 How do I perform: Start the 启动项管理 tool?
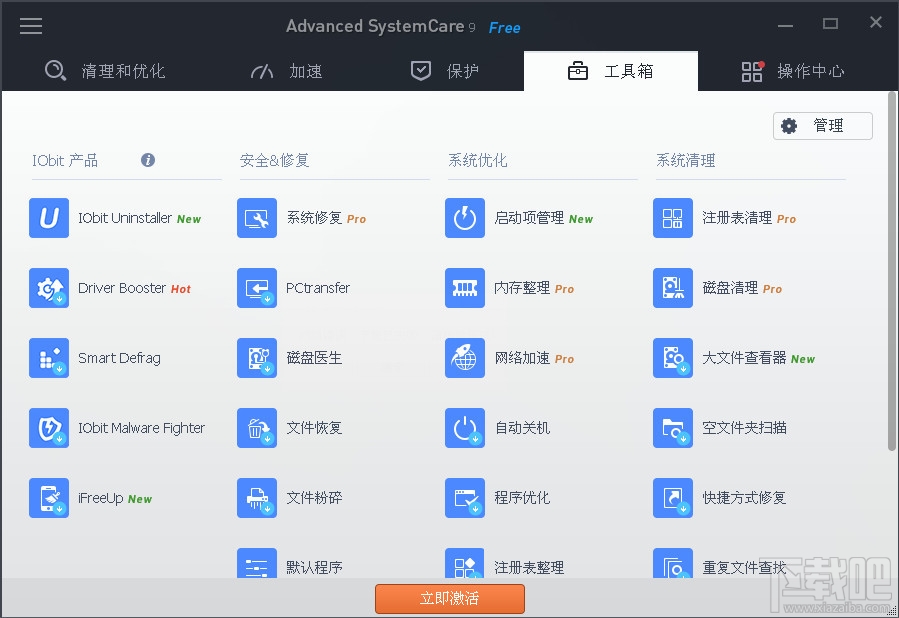pyautogui.click(x=520, y=218)
